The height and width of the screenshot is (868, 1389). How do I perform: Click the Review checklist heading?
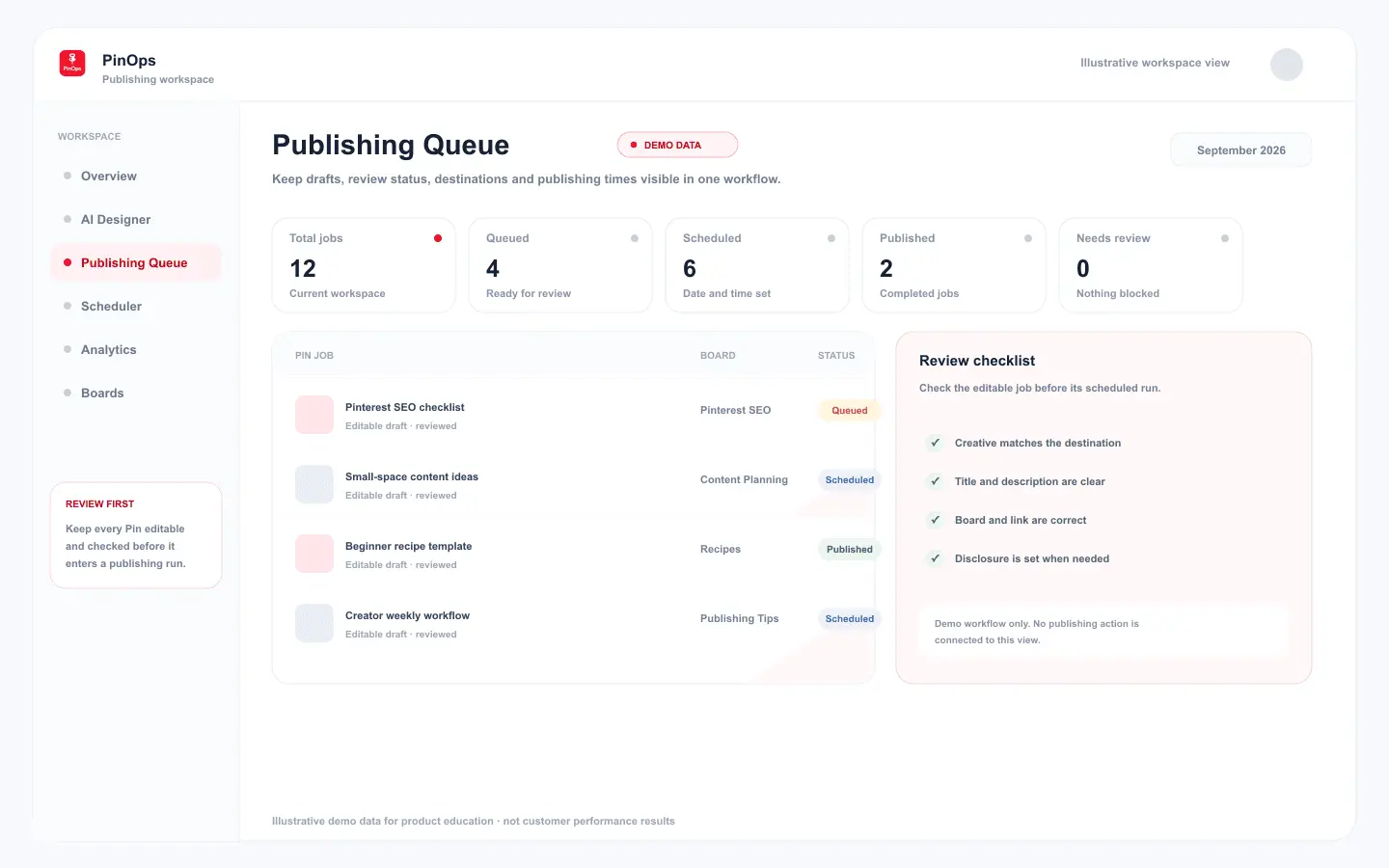(x=977, y=361)
